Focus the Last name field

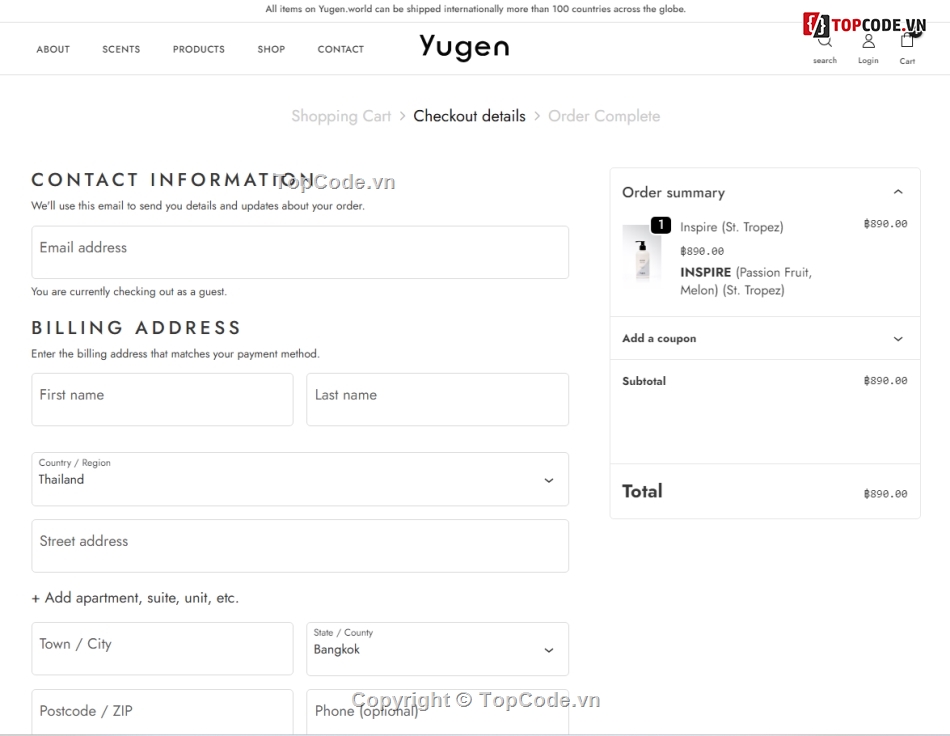point(437,399)
